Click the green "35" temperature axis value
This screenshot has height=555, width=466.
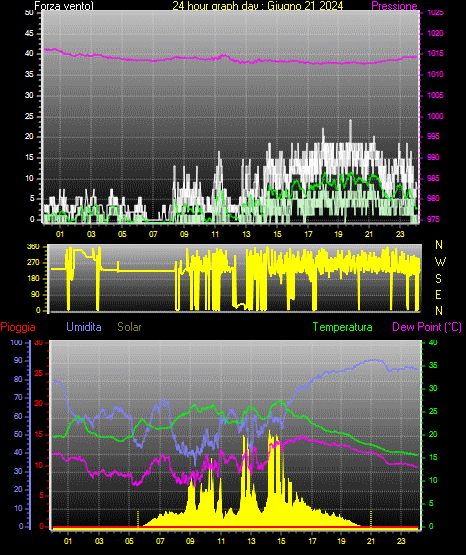433,365
